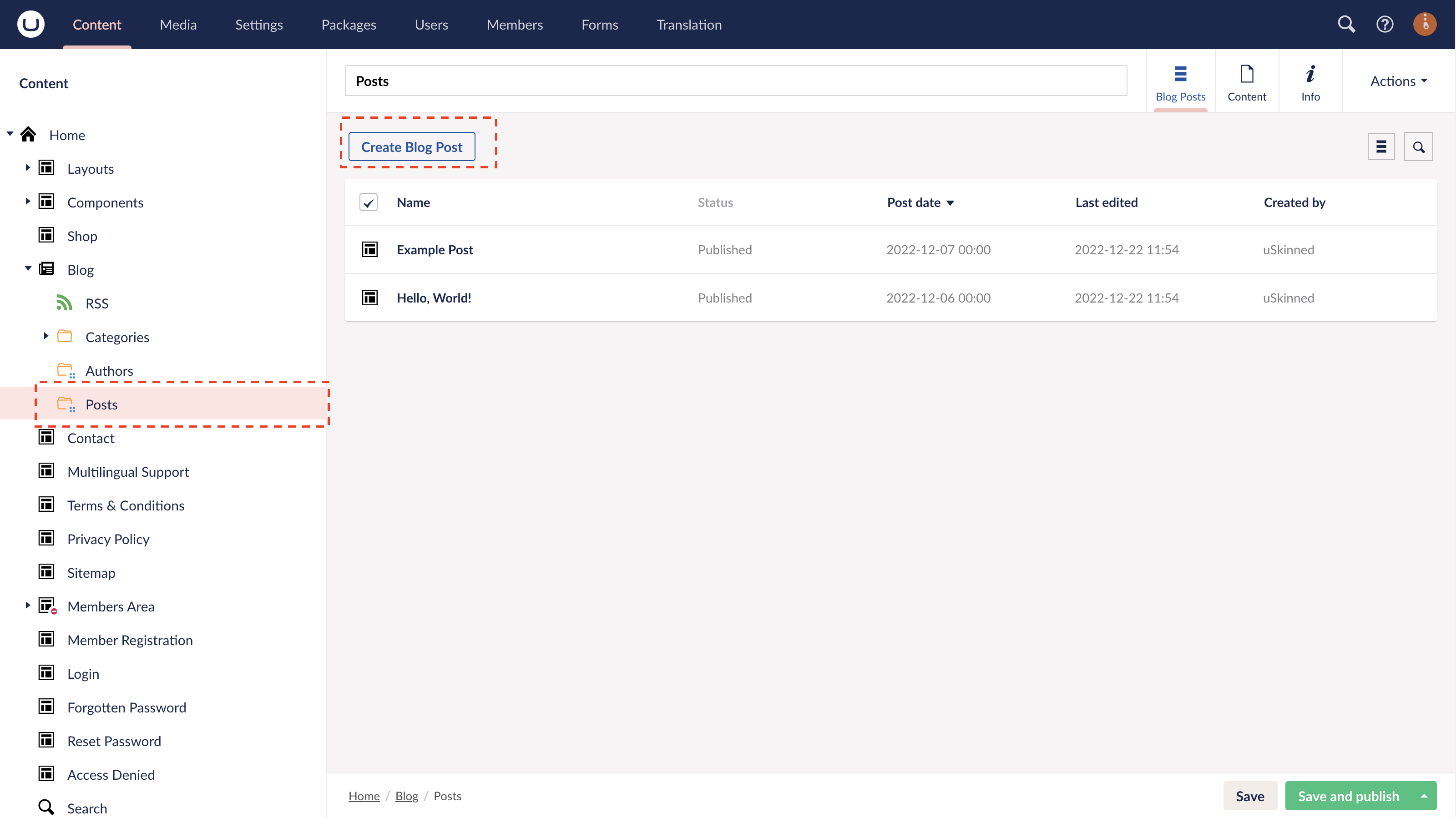Image resolution: width=1456 pixels, height=818 pixels.
Task: Open the Forms section
Action: click(x=600, y=24)
